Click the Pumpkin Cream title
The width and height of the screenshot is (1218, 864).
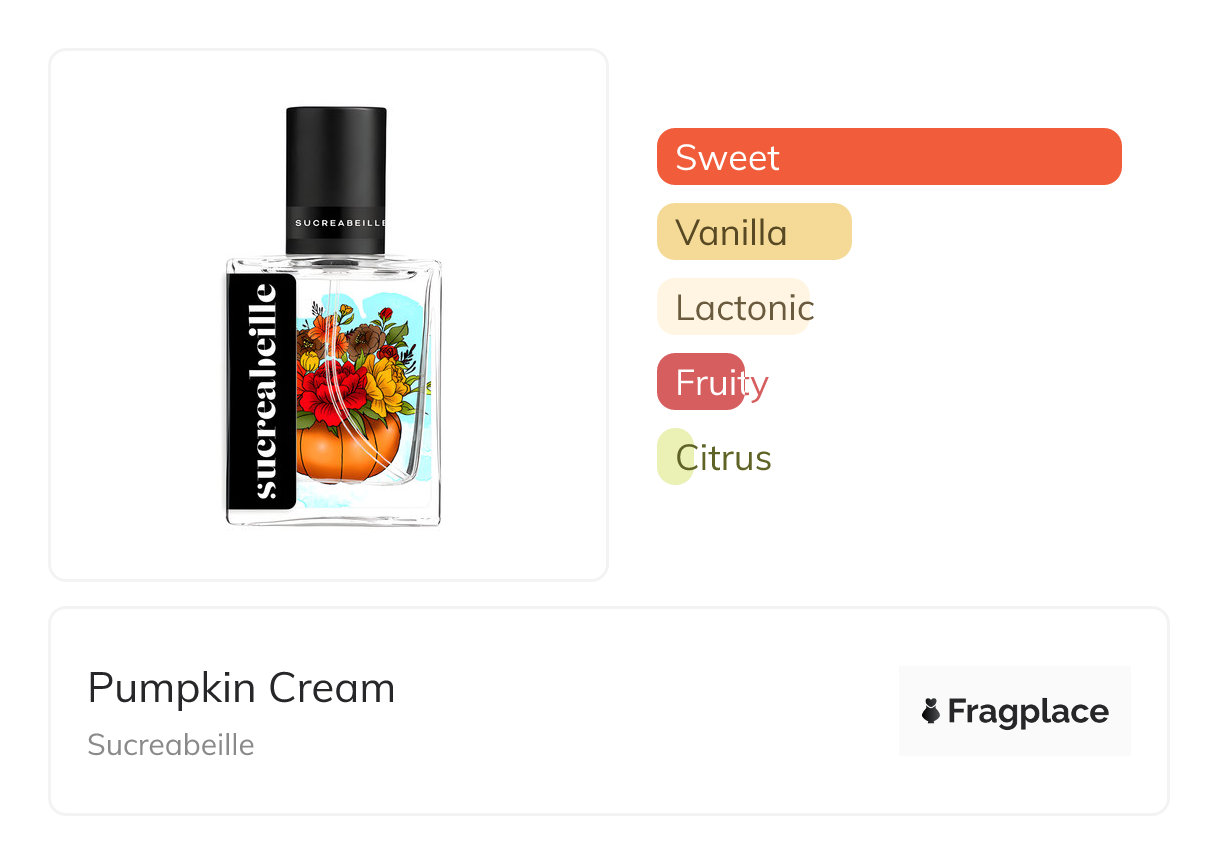pos(241,688)
